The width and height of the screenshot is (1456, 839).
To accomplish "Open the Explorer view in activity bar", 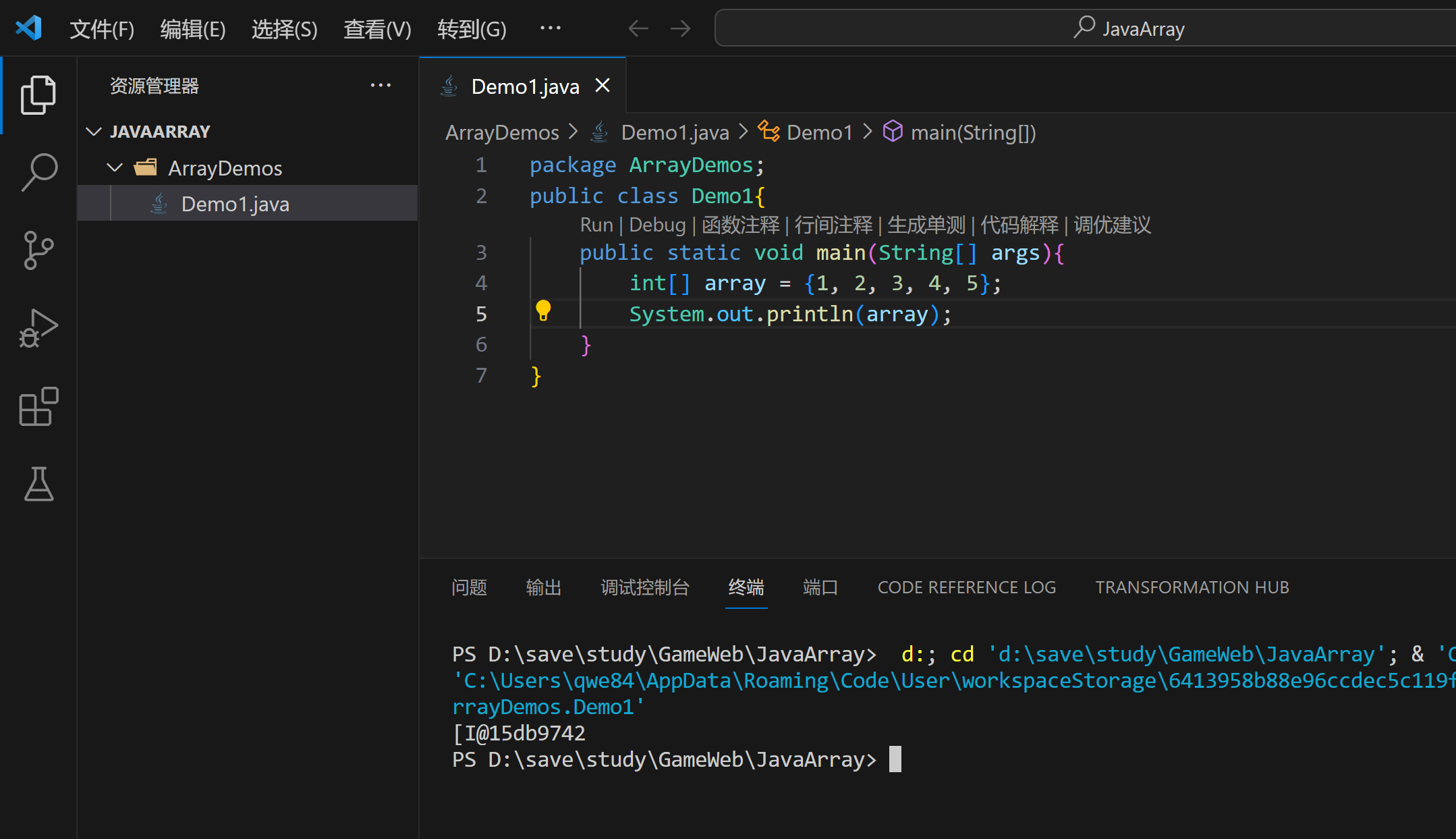I will tap(38, 95).
